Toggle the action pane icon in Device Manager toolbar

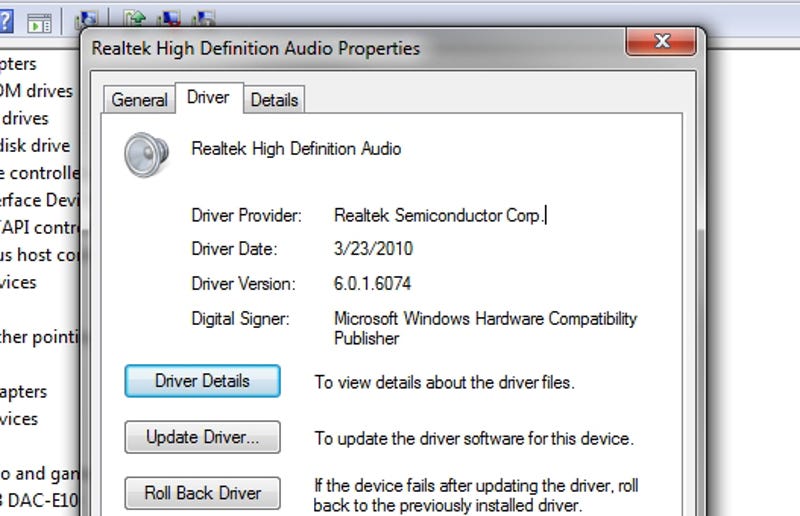(39, 23)
